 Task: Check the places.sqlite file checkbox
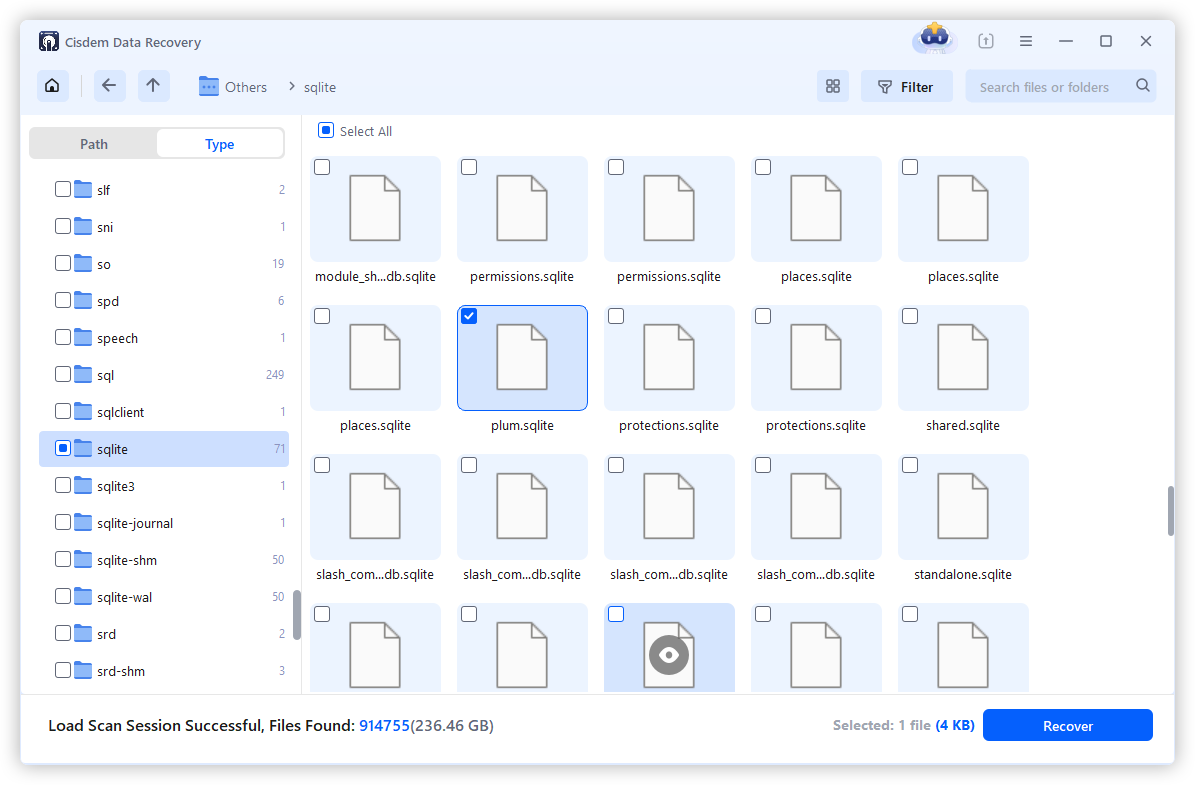click(x=762, y=166)
